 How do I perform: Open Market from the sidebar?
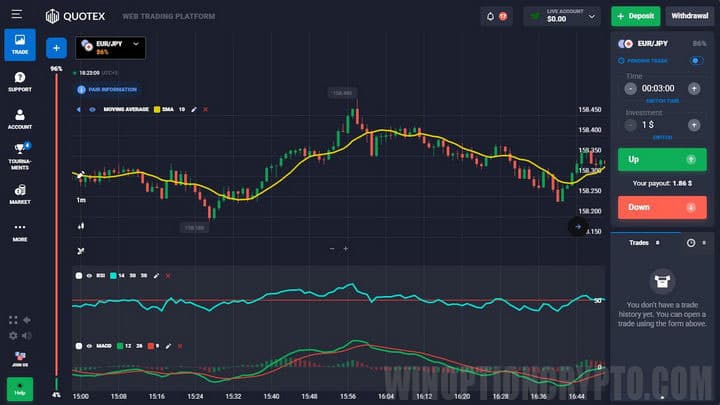pyautogui.click(x=20, y=194)
